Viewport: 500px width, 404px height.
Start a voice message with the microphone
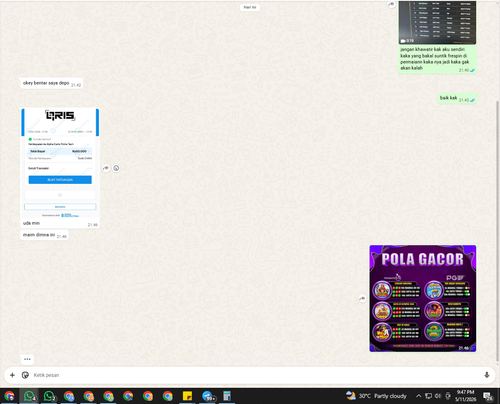pos(487,375)
